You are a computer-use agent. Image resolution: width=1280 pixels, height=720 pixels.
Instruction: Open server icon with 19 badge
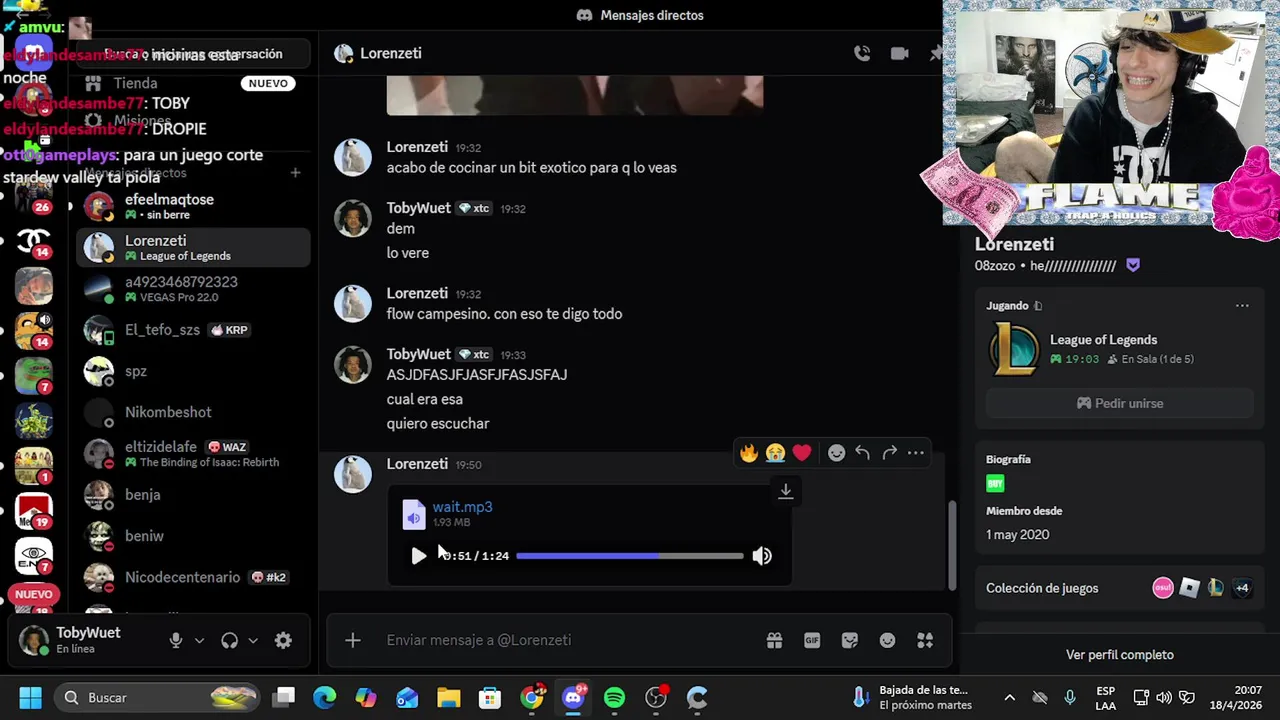pyautogui.click(x=34, y=511)
